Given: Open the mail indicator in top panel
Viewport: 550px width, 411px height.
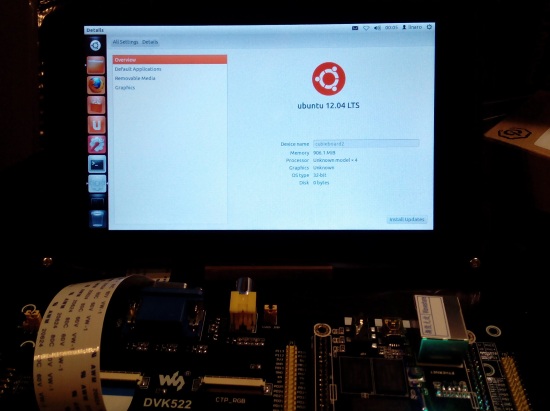Looking at the screenshot, I should (355, 28).
